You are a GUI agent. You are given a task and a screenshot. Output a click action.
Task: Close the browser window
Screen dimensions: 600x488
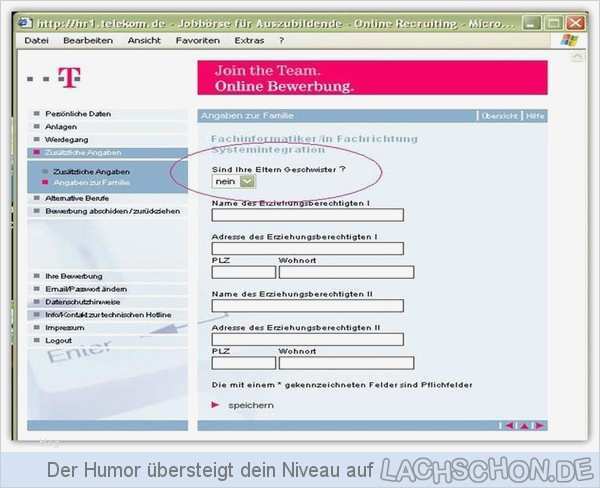coord(576,23)
